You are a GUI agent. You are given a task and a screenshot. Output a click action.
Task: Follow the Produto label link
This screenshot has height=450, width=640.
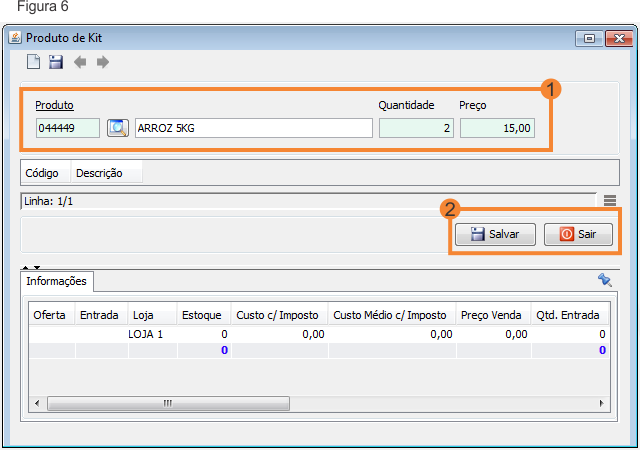click(54, 105)
